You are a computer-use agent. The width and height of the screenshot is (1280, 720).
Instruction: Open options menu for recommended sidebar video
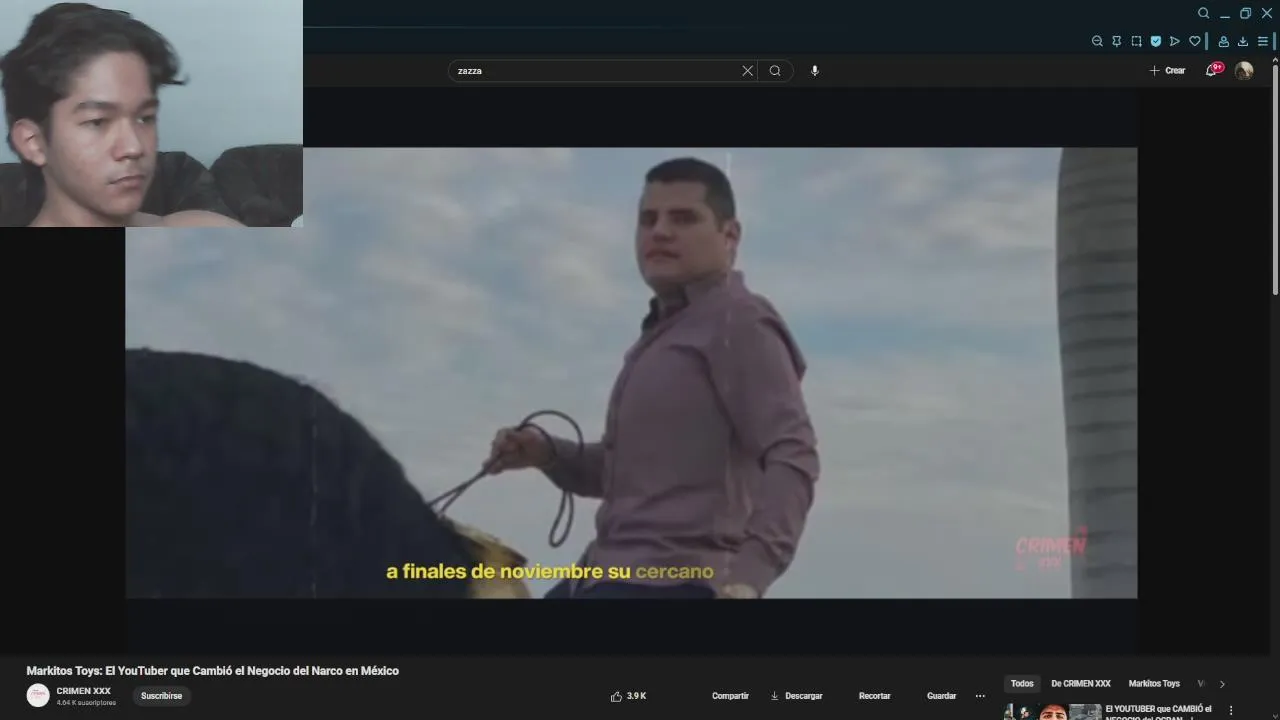(x=1231, y=711)
